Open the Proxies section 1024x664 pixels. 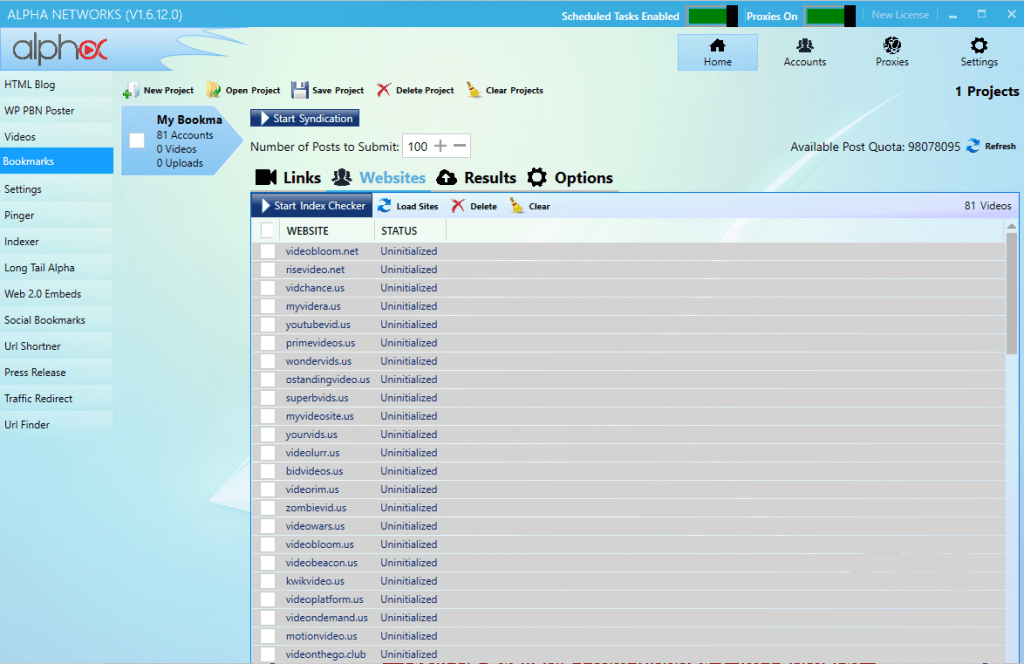pos(891,52)
